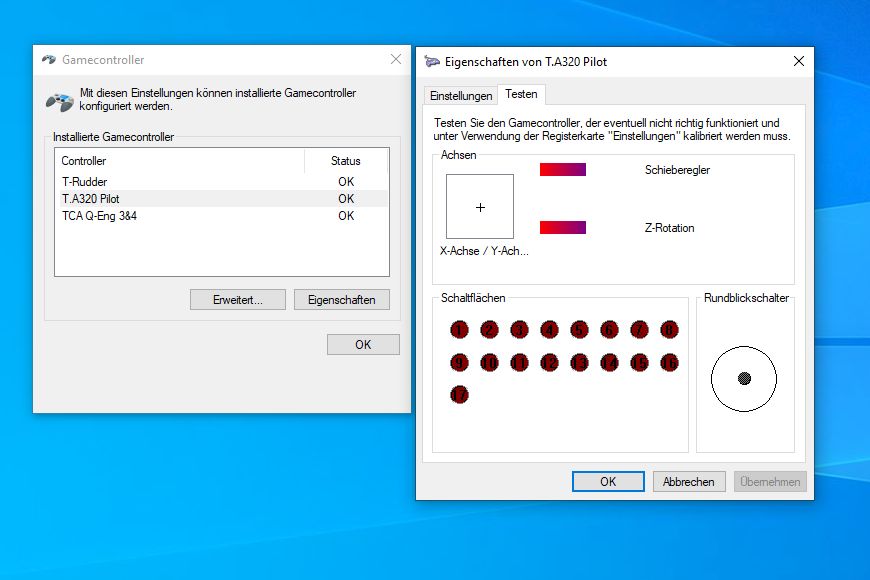Switch to the Einstellungen tab
Viewport: 870px width, 580px height.
[461, 96]
